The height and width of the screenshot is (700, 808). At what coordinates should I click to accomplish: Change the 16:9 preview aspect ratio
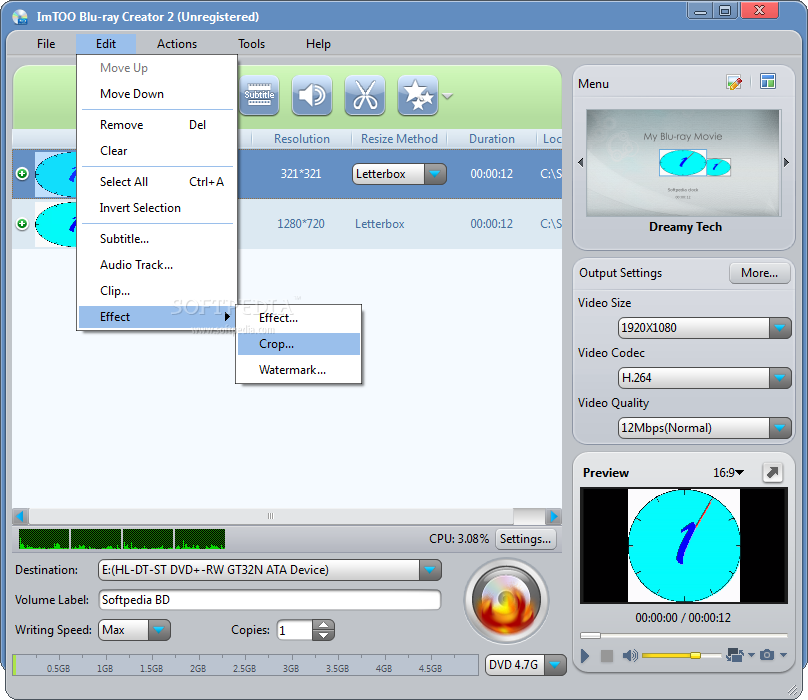click(x=728, y=472)
